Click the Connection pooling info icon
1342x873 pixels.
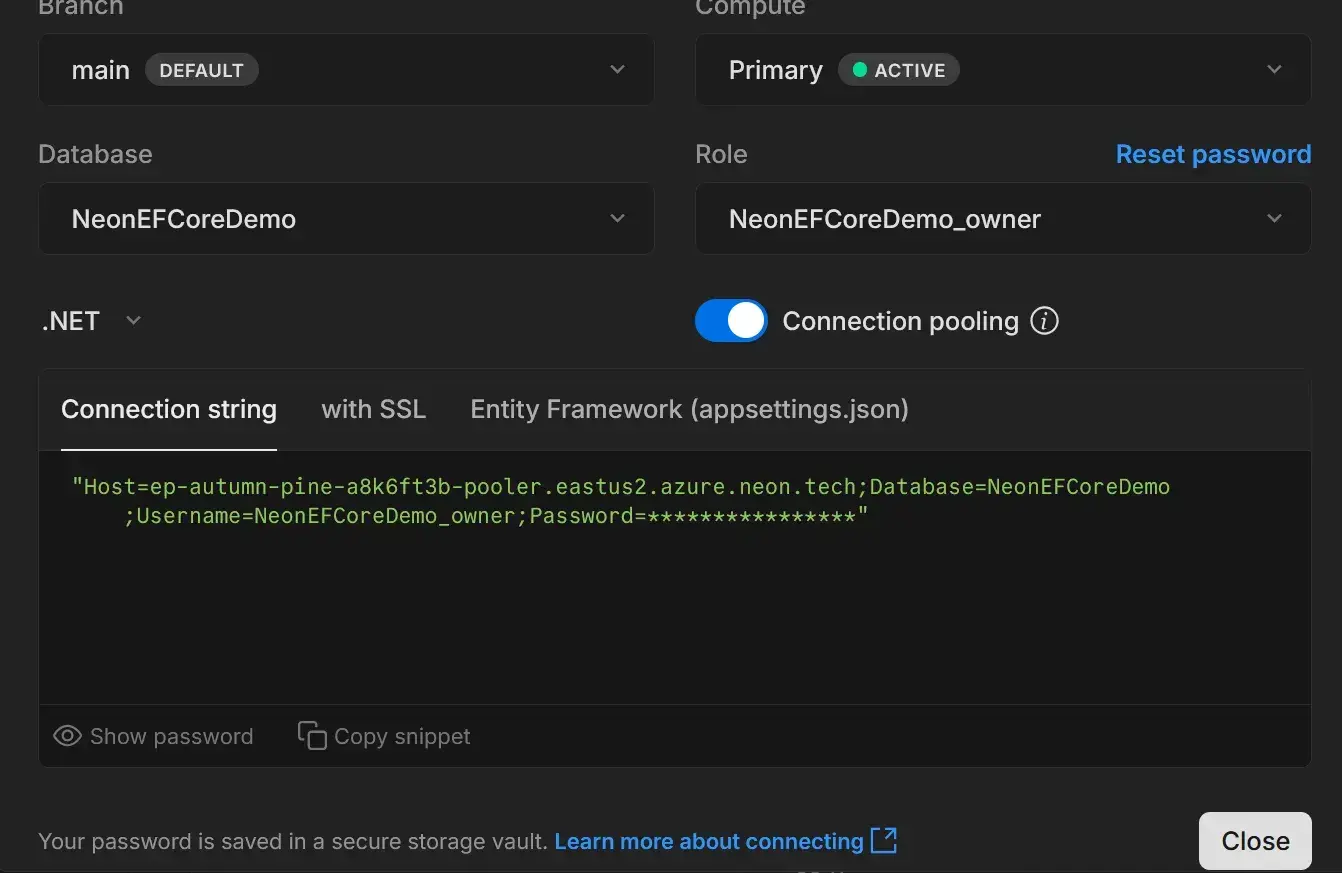(x=1044, y=321)
